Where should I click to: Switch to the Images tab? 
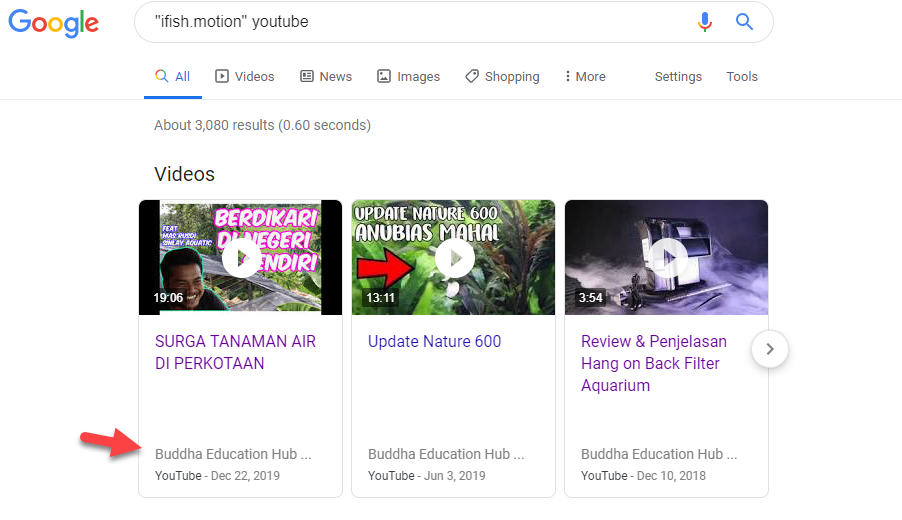(408, 77)
